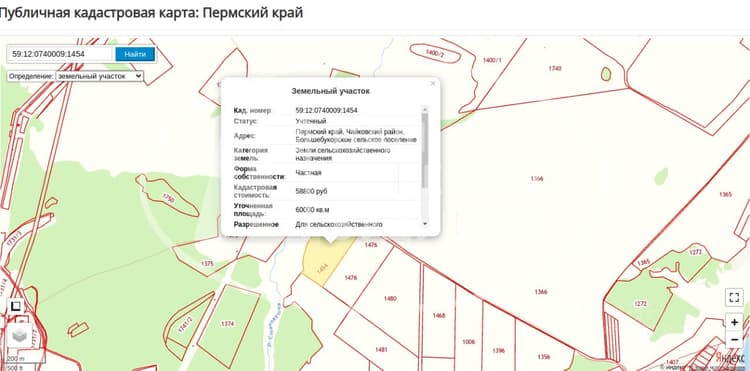750x371 pixels.
Task: Click parcel 1375 label on map
Action: click(208, 263)
